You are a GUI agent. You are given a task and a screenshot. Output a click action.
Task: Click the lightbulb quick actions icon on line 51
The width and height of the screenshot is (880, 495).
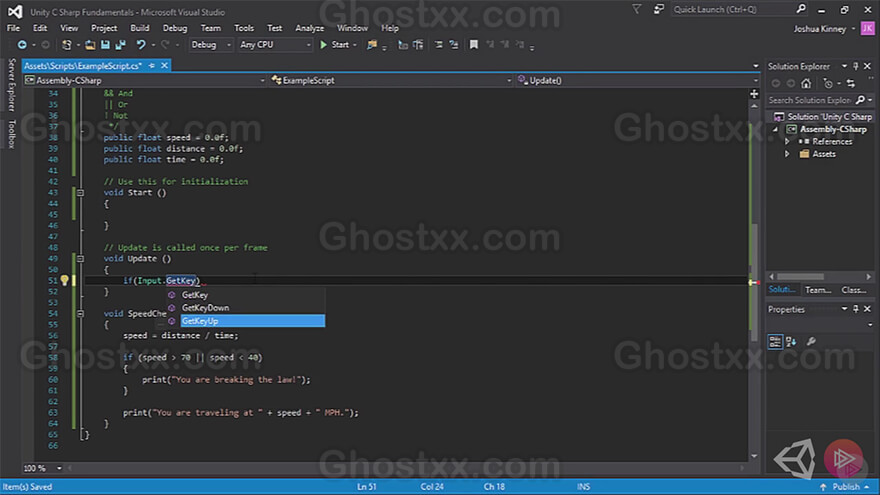64,280
